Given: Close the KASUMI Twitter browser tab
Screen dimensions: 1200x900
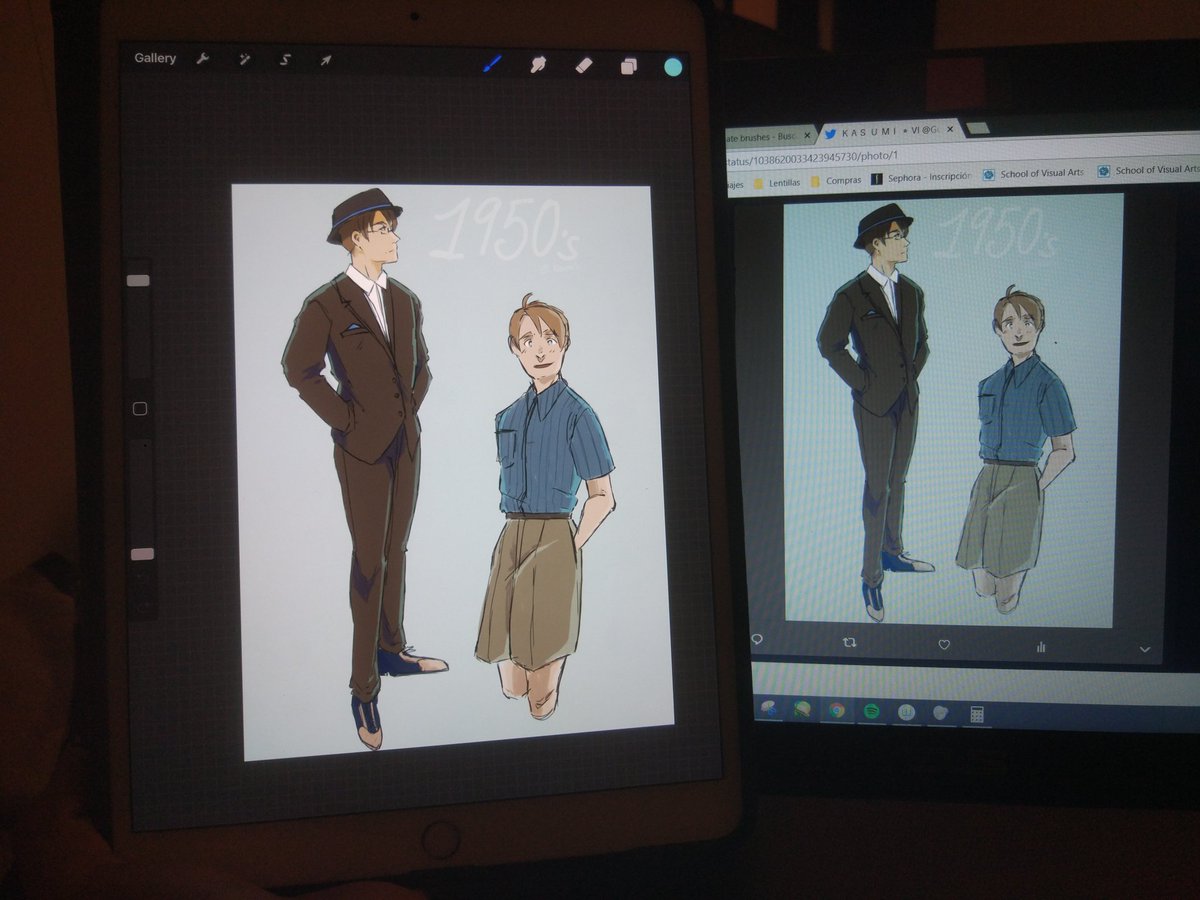Looking at the screenshot, I should pos(949,129).
